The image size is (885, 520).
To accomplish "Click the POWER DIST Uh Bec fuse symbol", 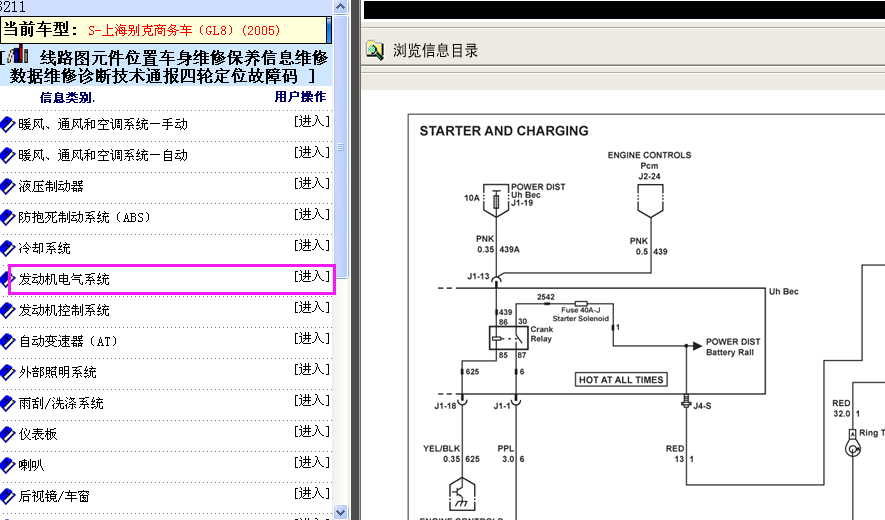I will pos(496,200).
